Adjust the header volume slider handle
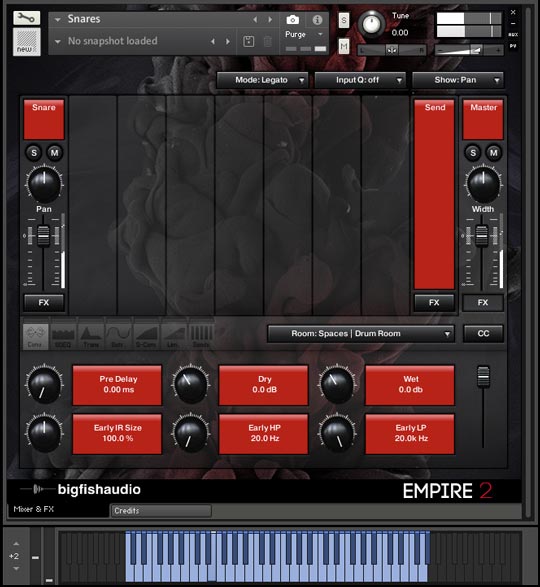 pyautogui.click(x=476, y=50)
